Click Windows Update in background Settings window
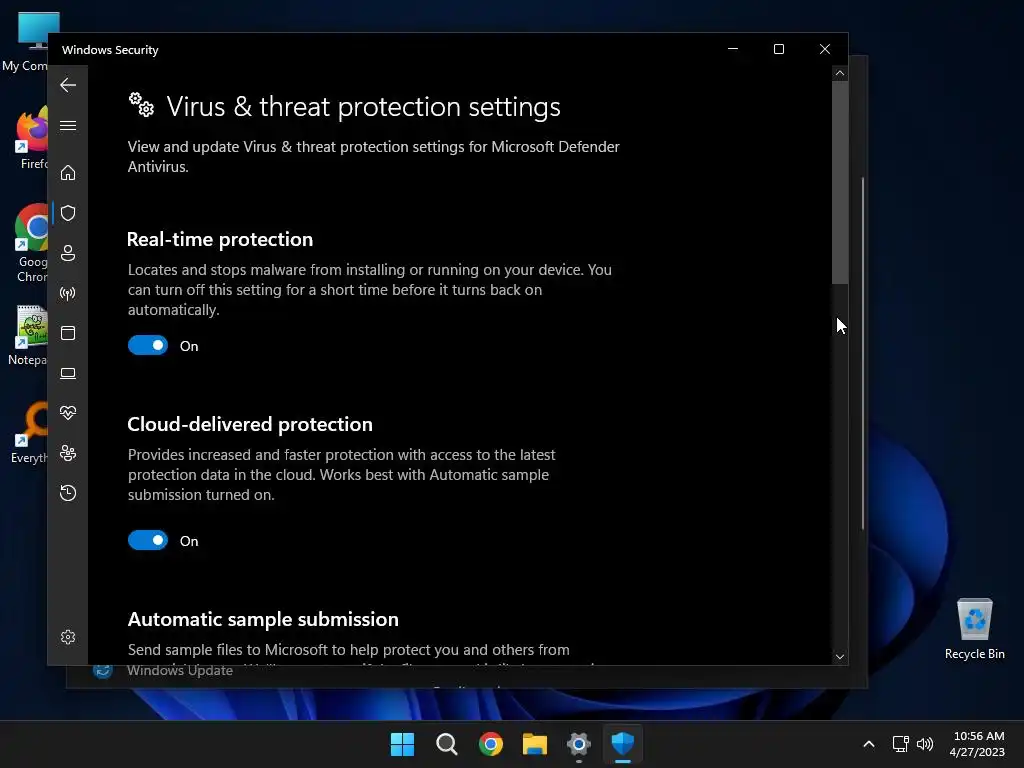 coord(180,671)
